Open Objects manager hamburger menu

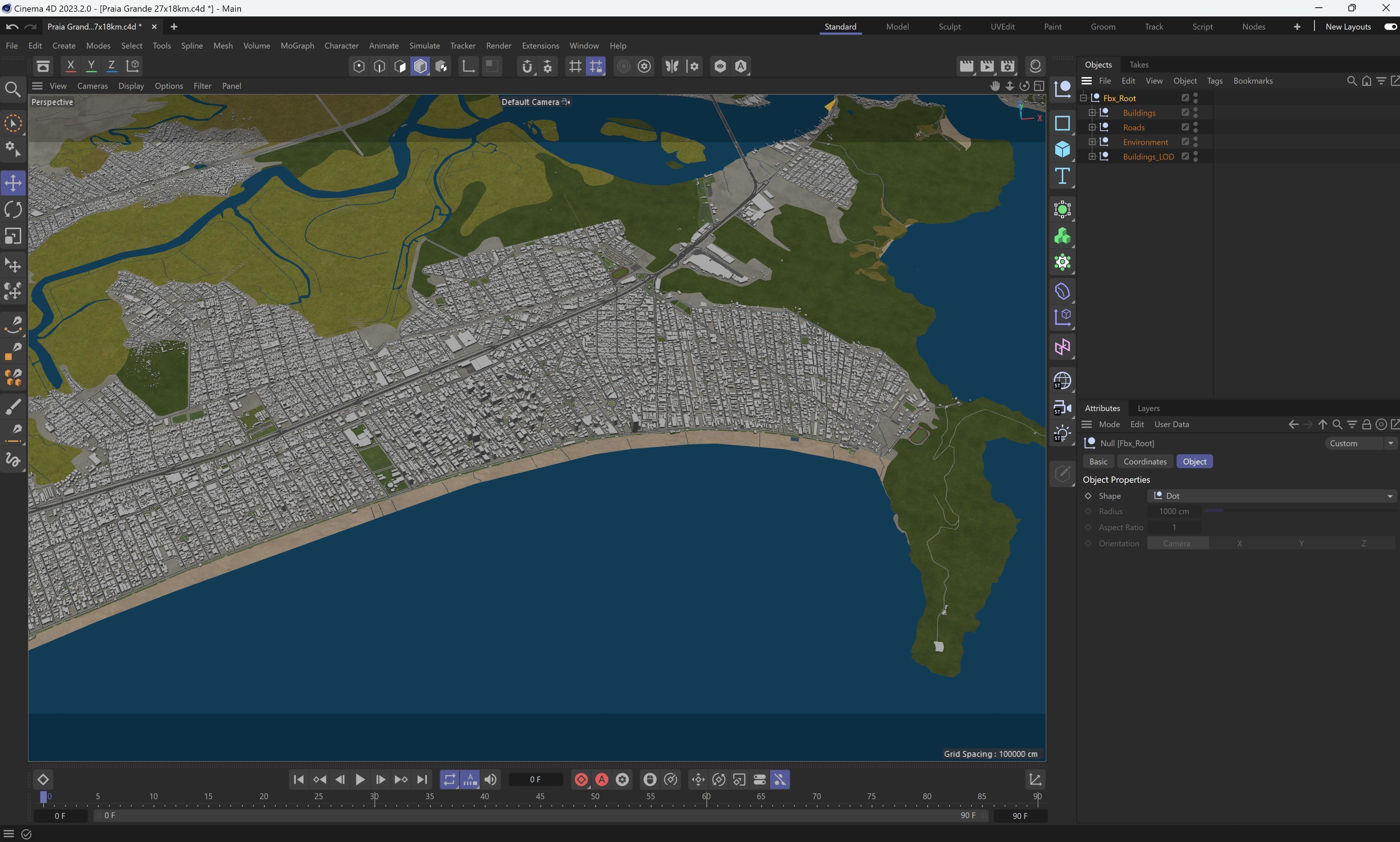coord(1087,81)
